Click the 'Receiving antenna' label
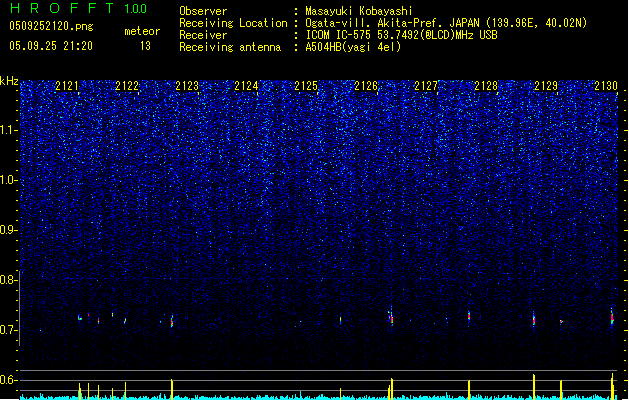This screenshot has height=400, width=629. [230, 47]
